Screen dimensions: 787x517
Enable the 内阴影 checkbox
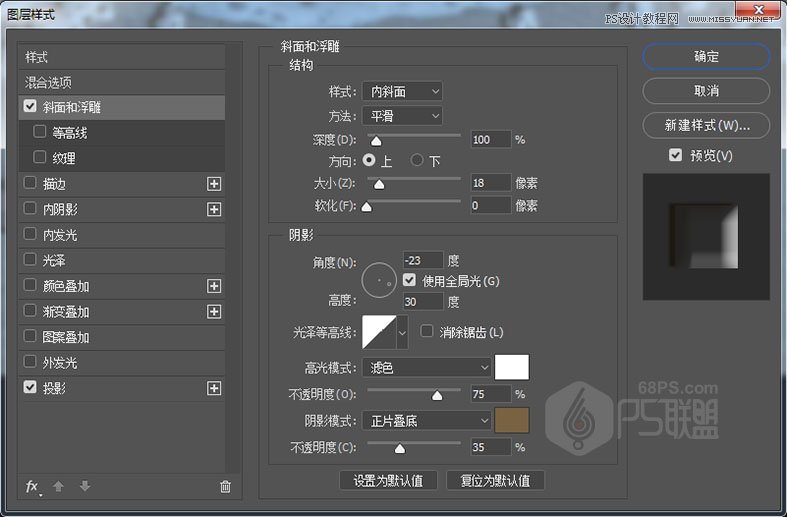point(30,208)
